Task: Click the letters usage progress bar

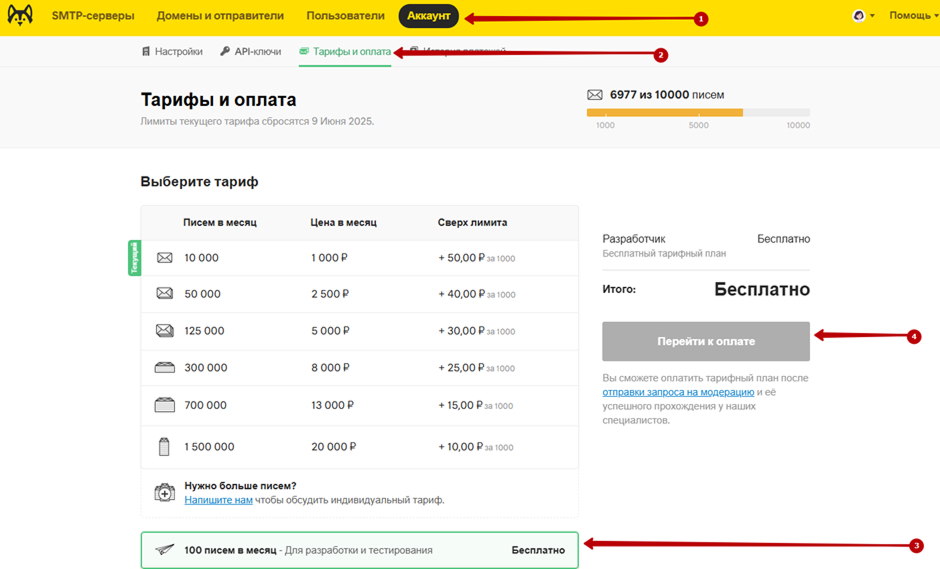Action: click(x=697, y=113)
